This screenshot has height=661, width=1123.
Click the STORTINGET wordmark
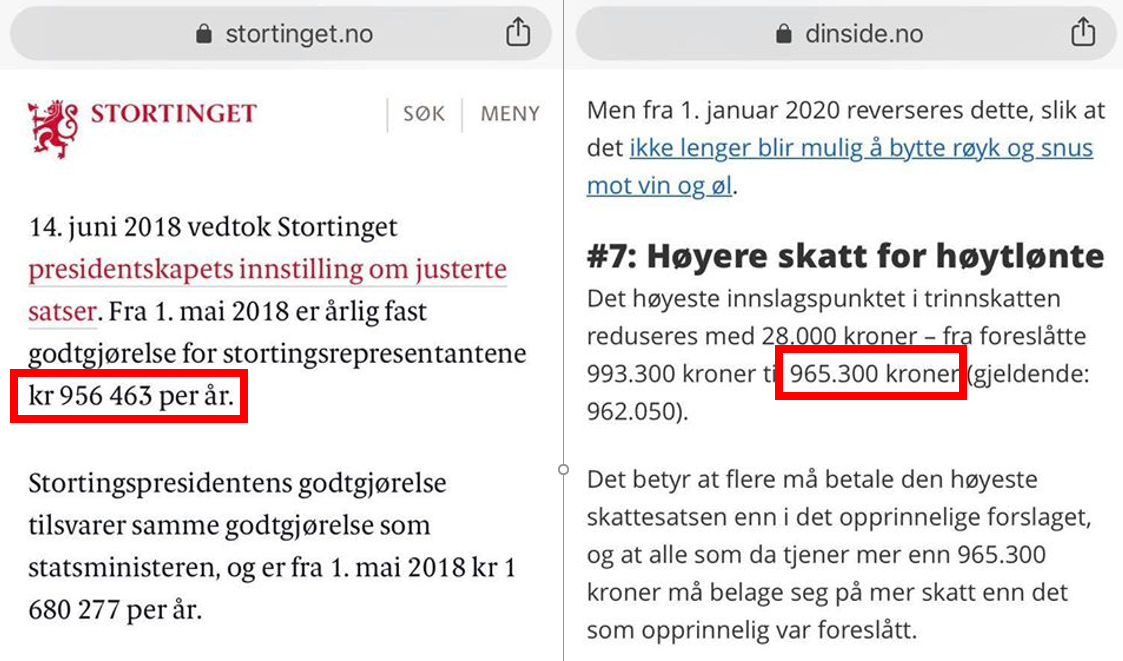(173, 113)
